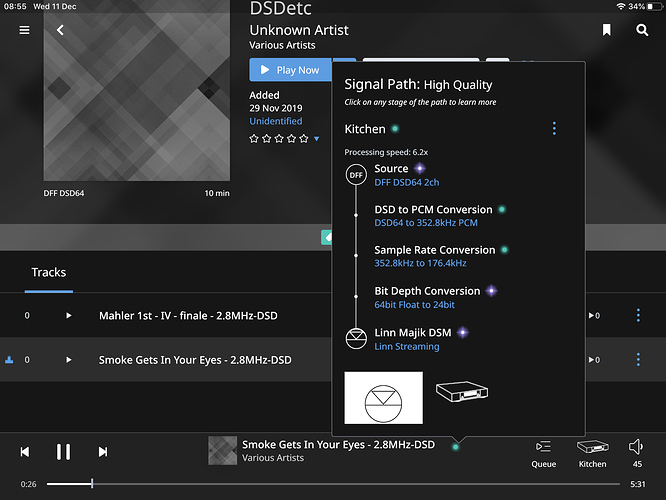Image resolution: width=666 pixels, height=500 pixels.
Task: Seek using the playback progress bar
Action: tap(333, 484)
